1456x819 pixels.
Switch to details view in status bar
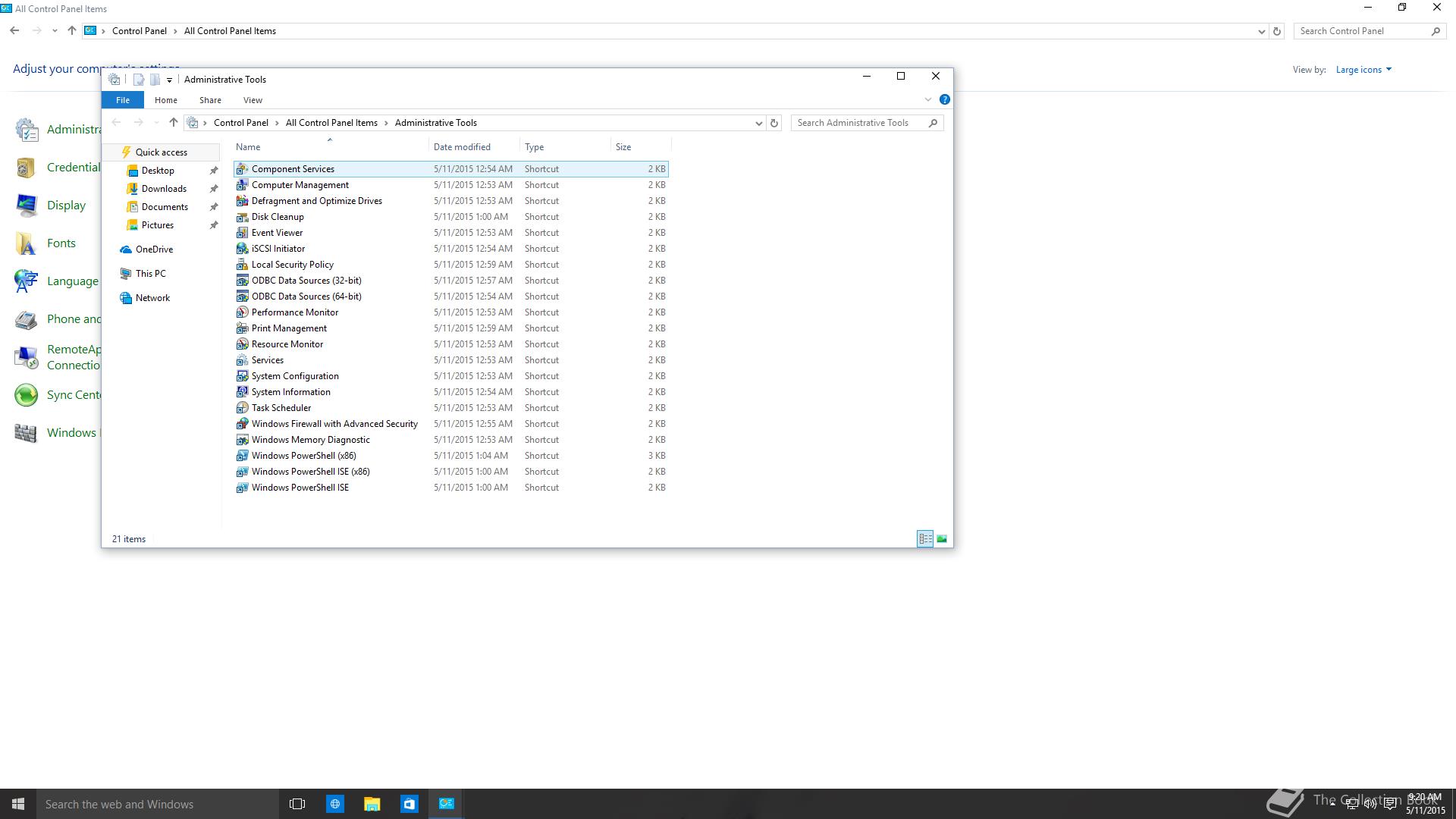click(x=925, y=539)
